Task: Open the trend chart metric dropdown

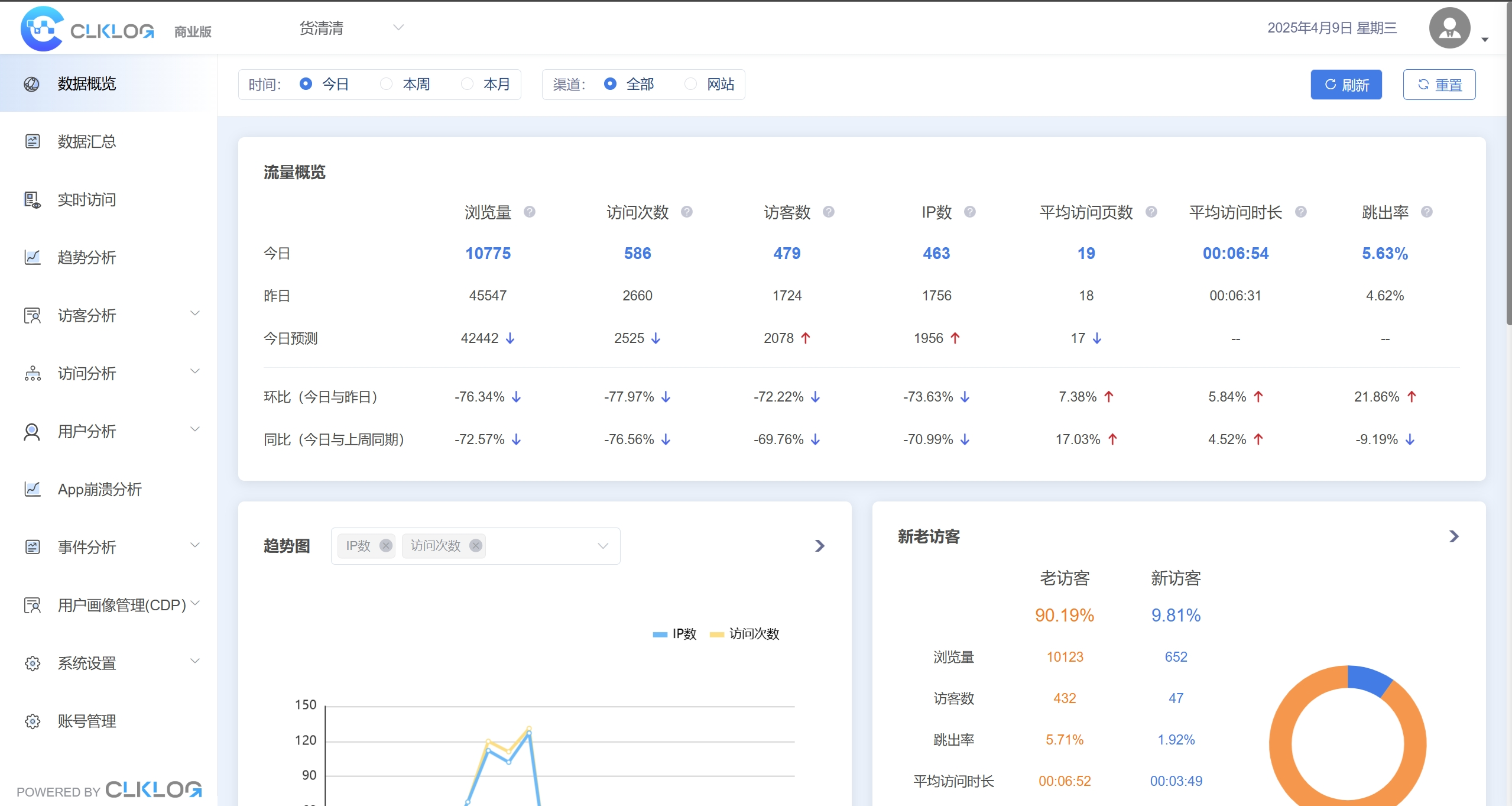Action: coord(602,545)
